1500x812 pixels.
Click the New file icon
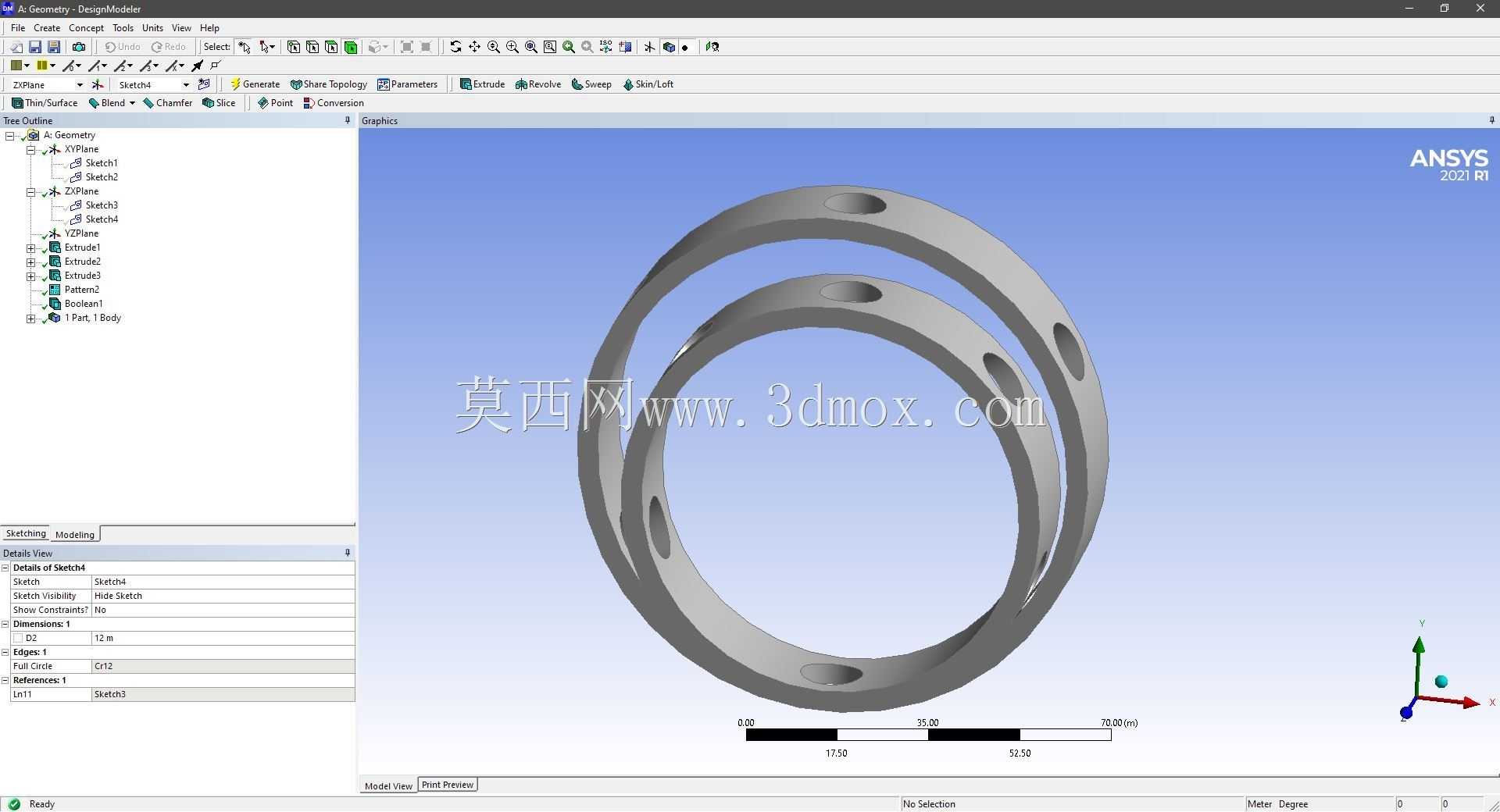pyautogui.click(x=16, y=47)
